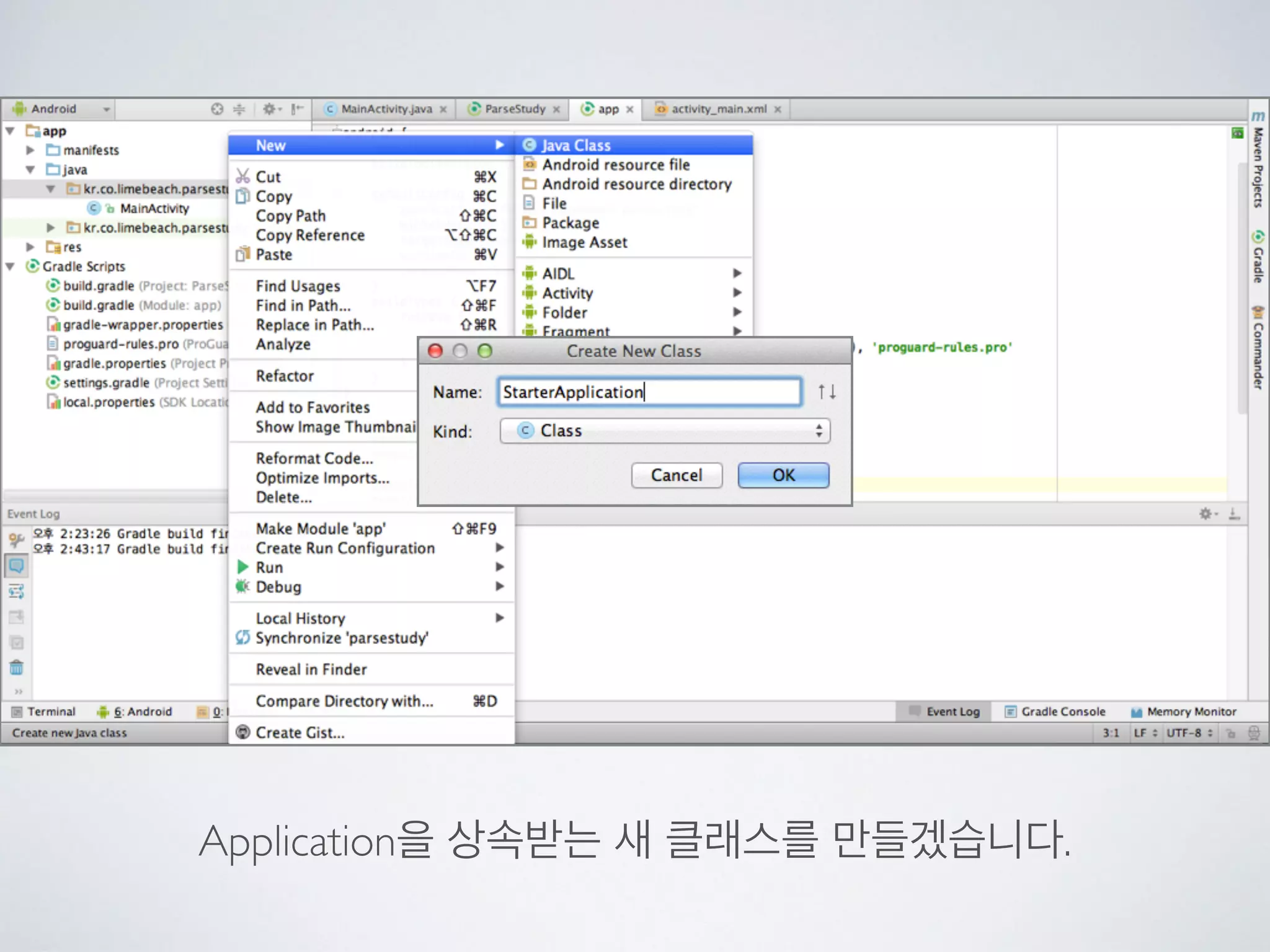Image resolution: width=1270 pixels, height=952 pixels.
Task: Select Find Usages in context menu
Action: coord(371,286)
